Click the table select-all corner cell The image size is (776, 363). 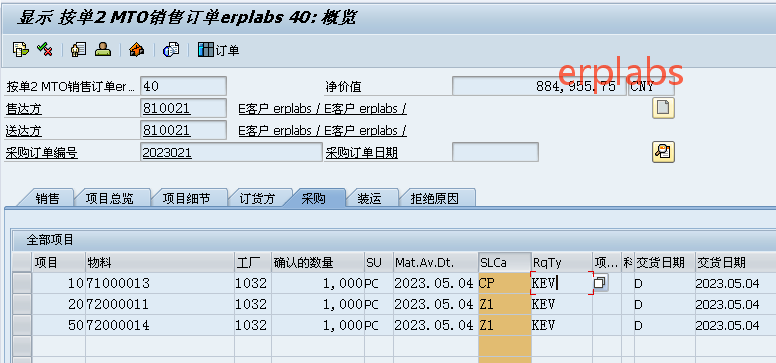pos(22,262)
